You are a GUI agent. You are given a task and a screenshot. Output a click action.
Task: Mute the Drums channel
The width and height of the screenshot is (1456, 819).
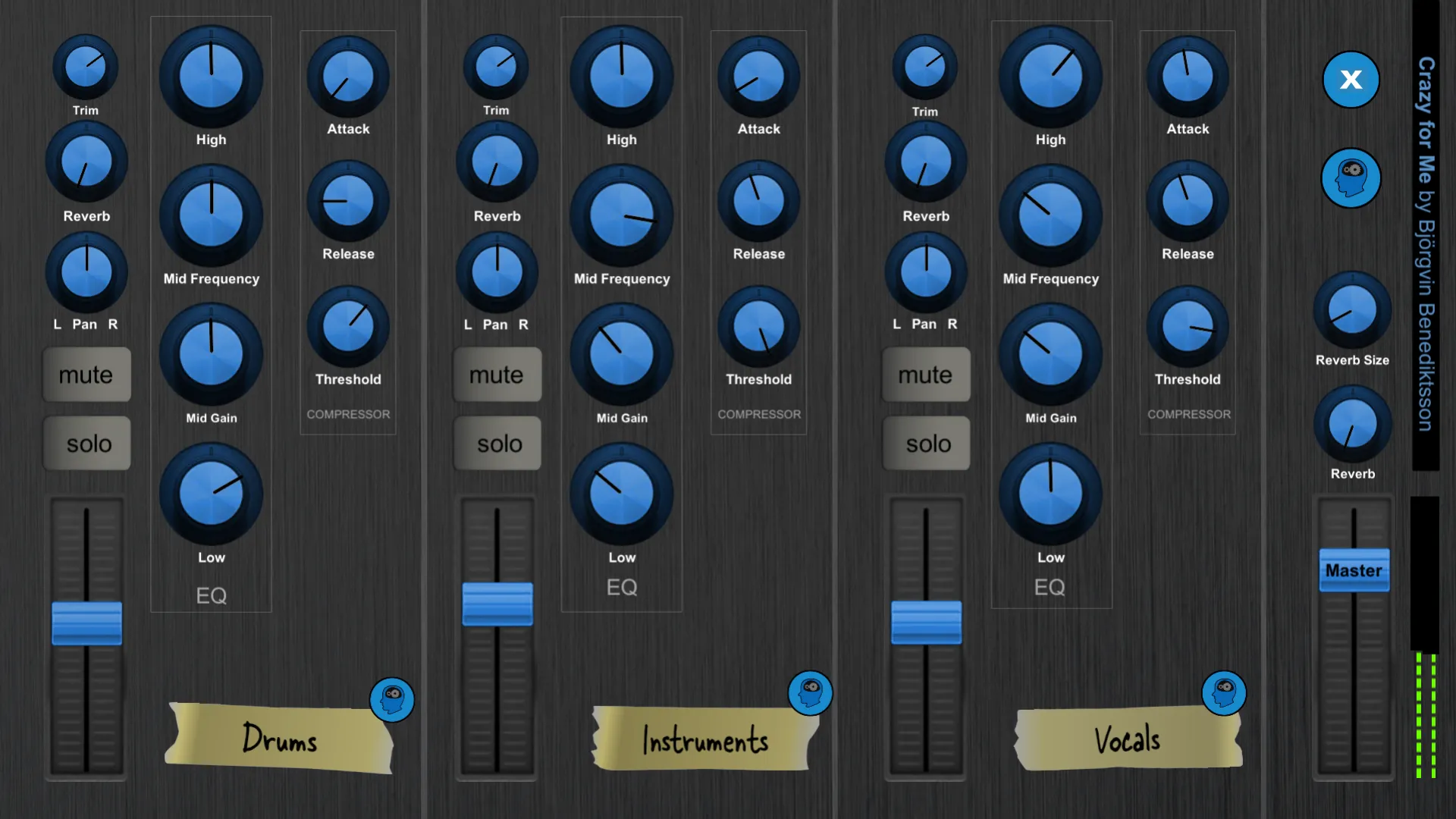(86, 374)
